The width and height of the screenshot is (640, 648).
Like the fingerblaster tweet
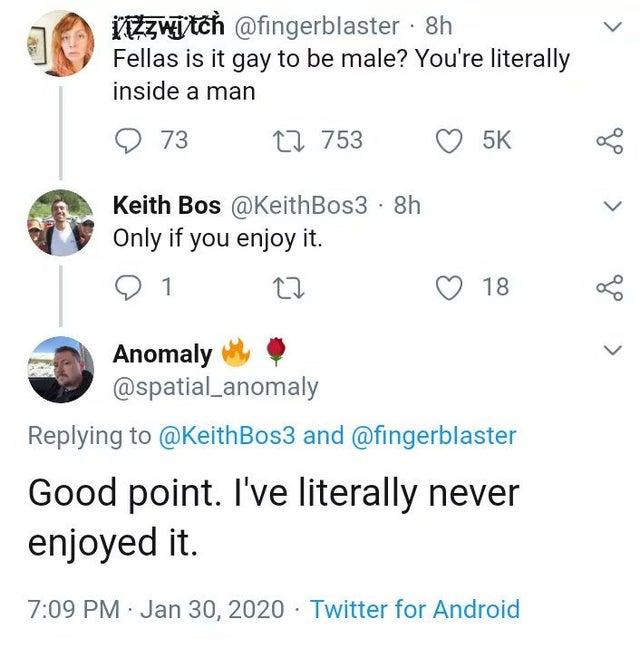[x=449, y=141]
